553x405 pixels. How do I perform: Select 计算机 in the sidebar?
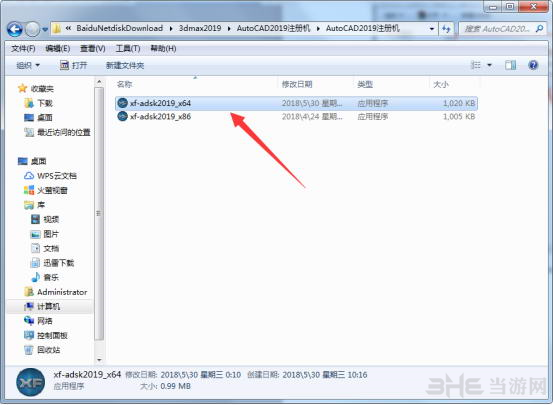(49, 306)
